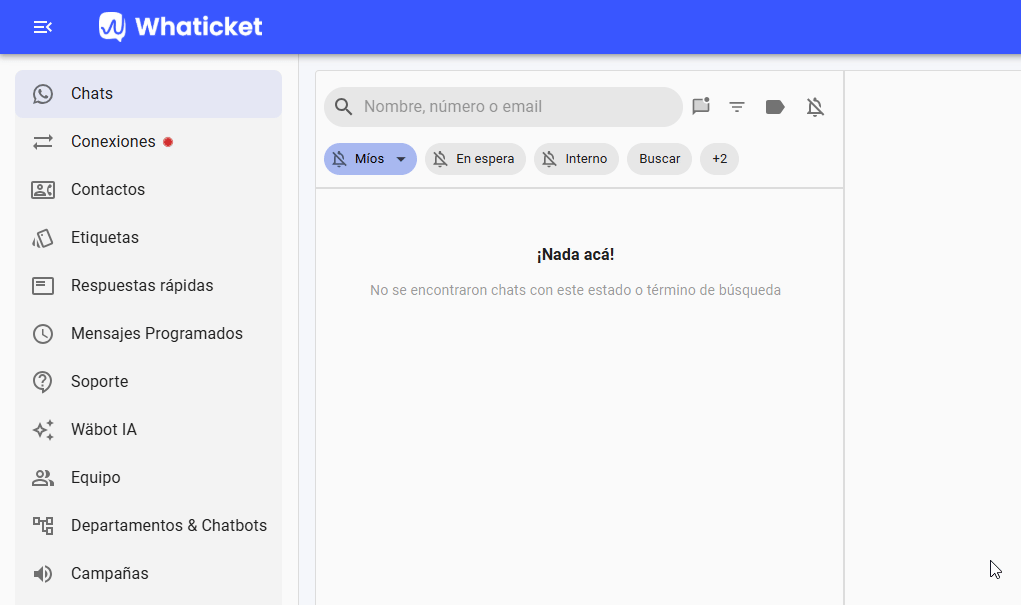Filter chats by tag icon

[x=775, y=107]
